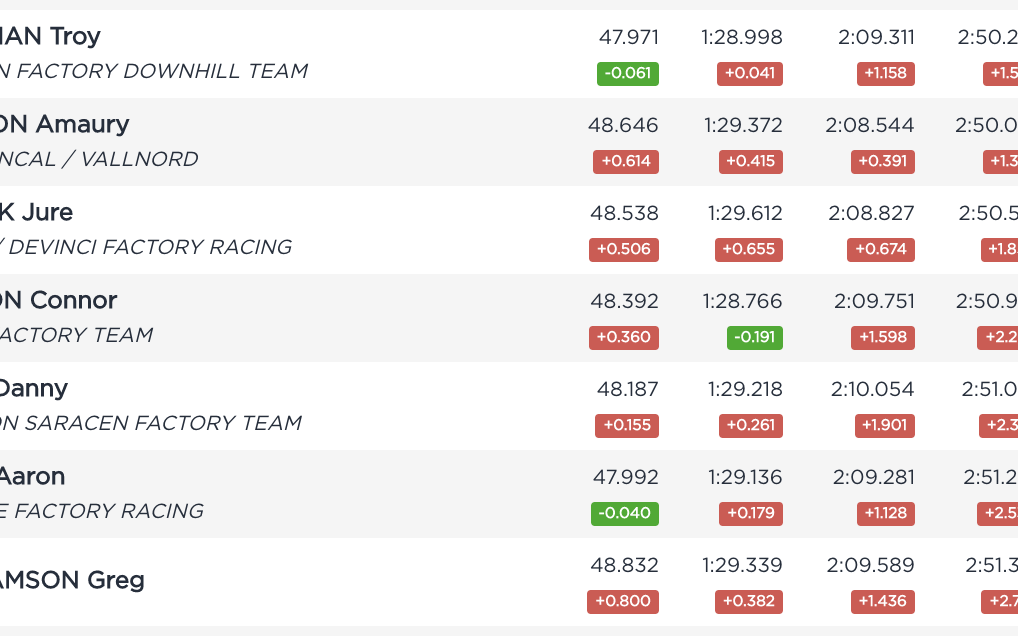1018x636 pixels.
Task: Click the SARACEN FACTORY TEAM team name
Action: (x=151, y=423)
